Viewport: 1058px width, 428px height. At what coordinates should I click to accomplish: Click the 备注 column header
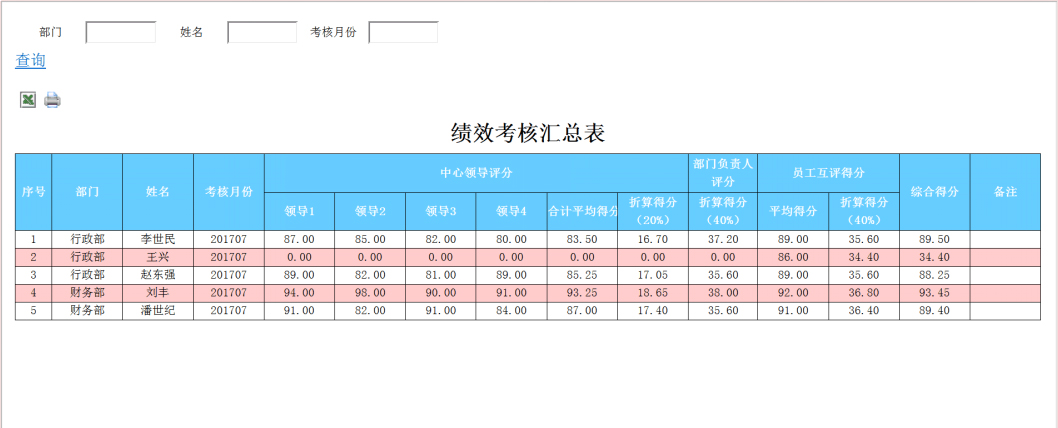coord(1005,191)
